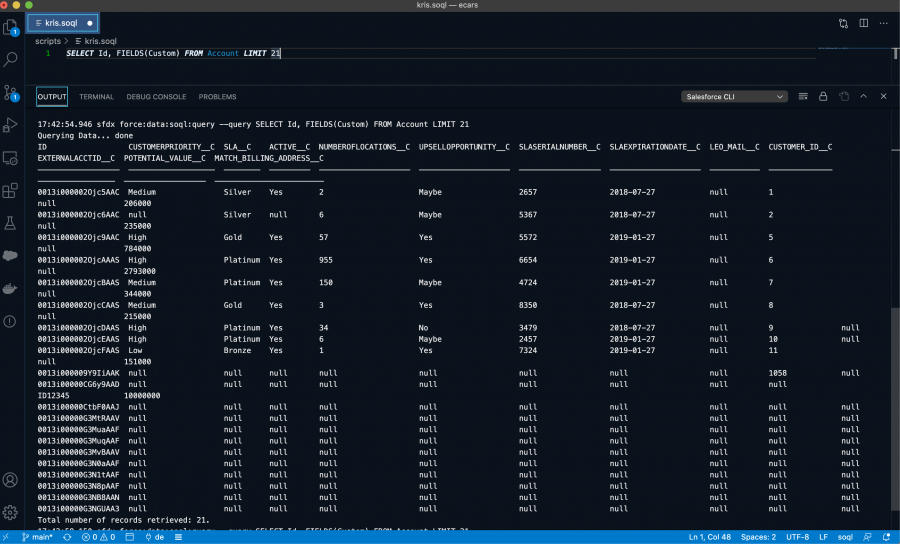The image size is (900, 544).
Task: Switch to the OUTPUT tab
Action: pyautogui.click(x=52, y=96)
